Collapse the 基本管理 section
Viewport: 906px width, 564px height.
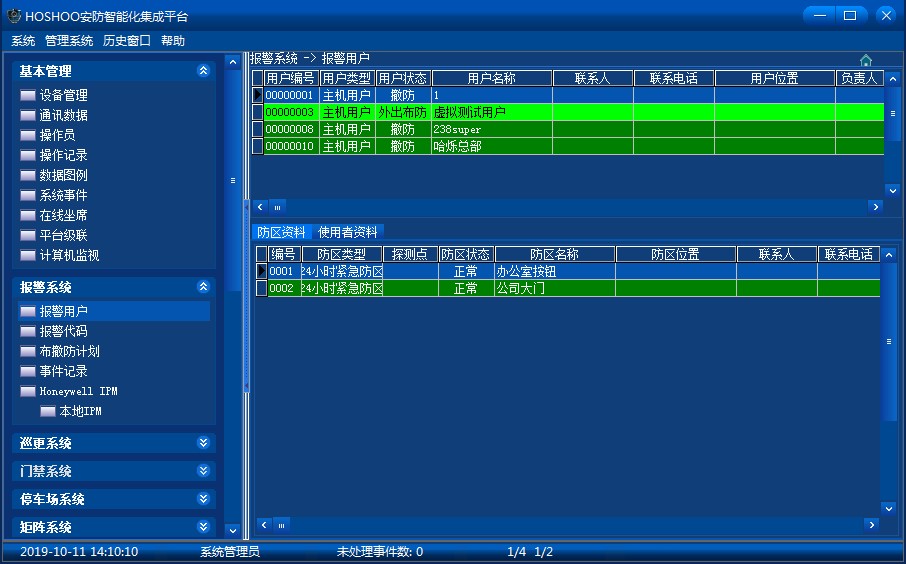coord(204,71)
